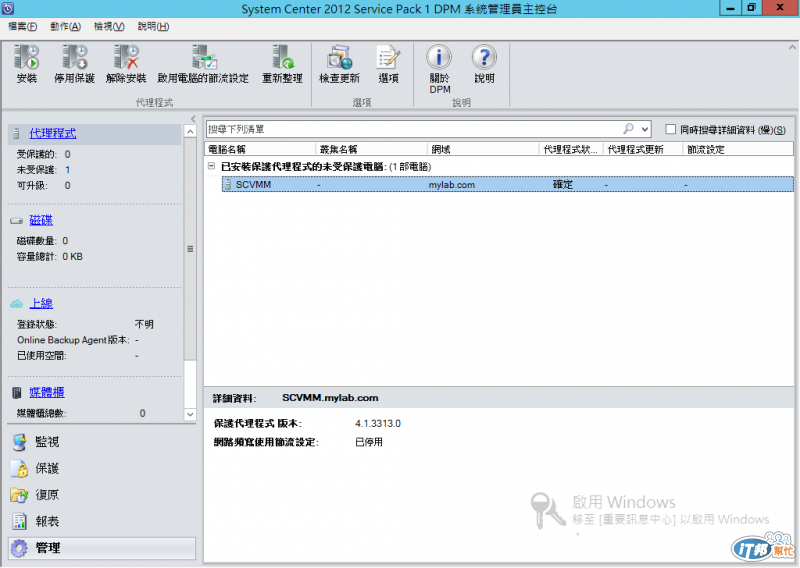Open 啟用電腦的節流設定 tool
This screenshot has height=568, width=800.
pos(204,57)
